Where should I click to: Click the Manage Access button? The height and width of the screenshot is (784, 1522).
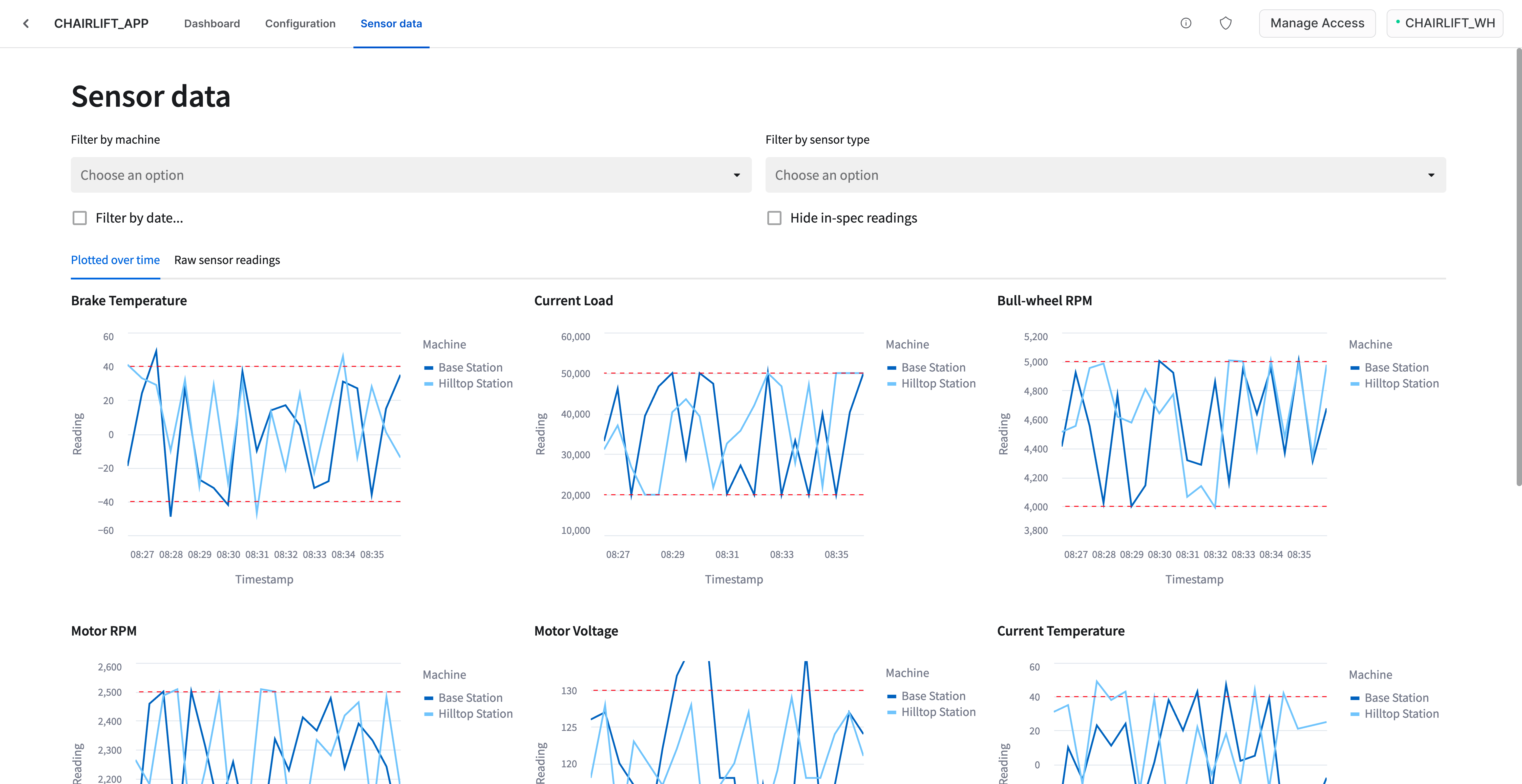point(1318,23)
